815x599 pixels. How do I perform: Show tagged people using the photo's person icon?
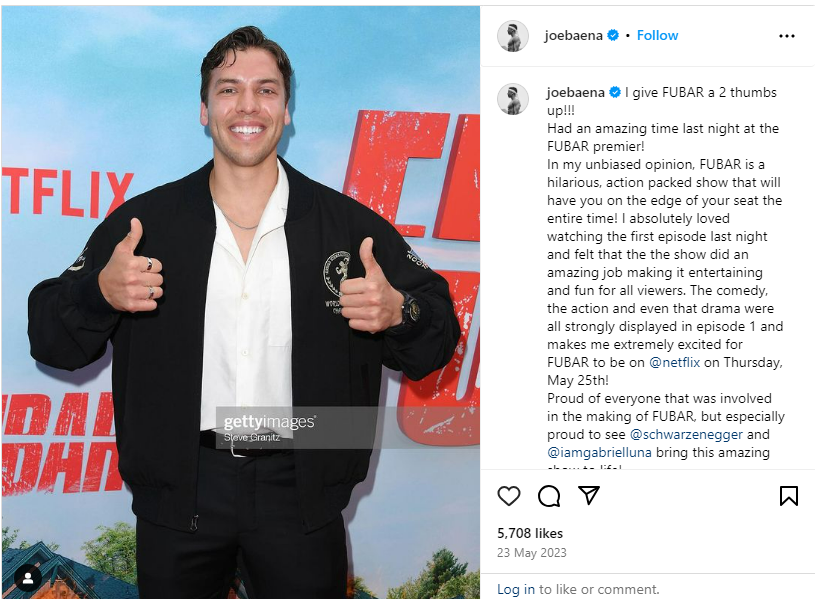pyautogui.click(x=28, y=578)
